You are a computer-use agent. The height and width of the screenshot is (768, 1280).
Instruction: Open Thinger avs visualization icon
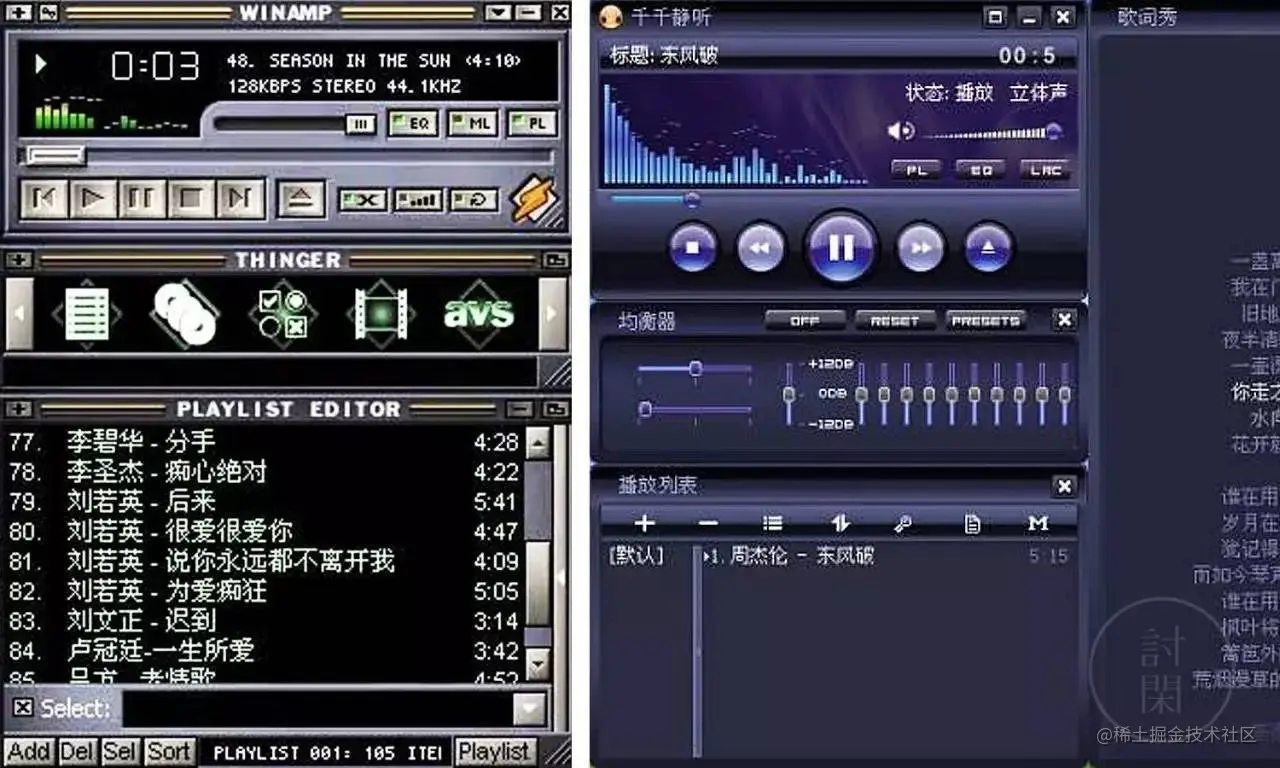[x=479, y=314]
